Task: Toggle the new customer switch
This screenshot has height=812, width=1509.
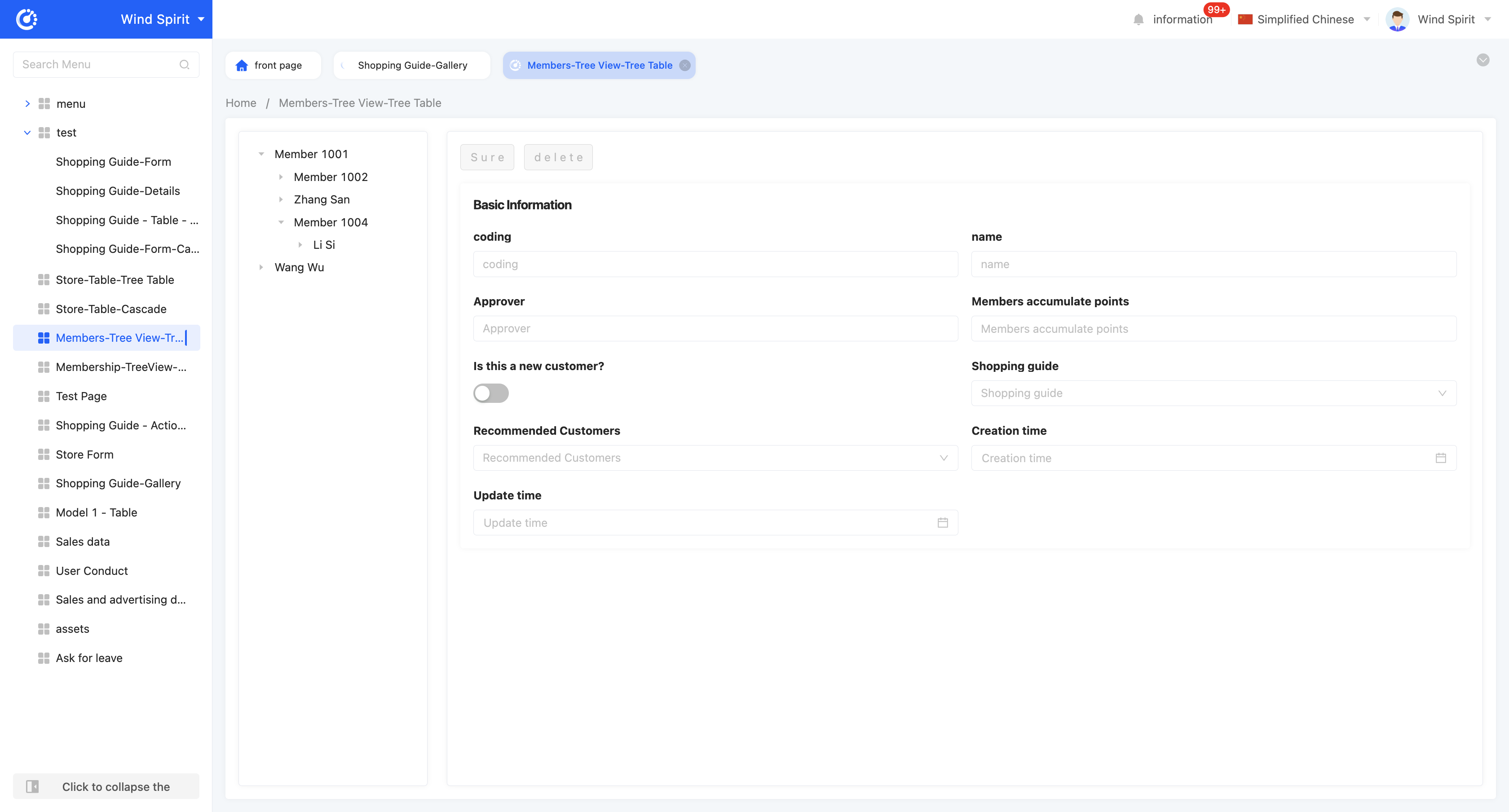Action: 491,393
